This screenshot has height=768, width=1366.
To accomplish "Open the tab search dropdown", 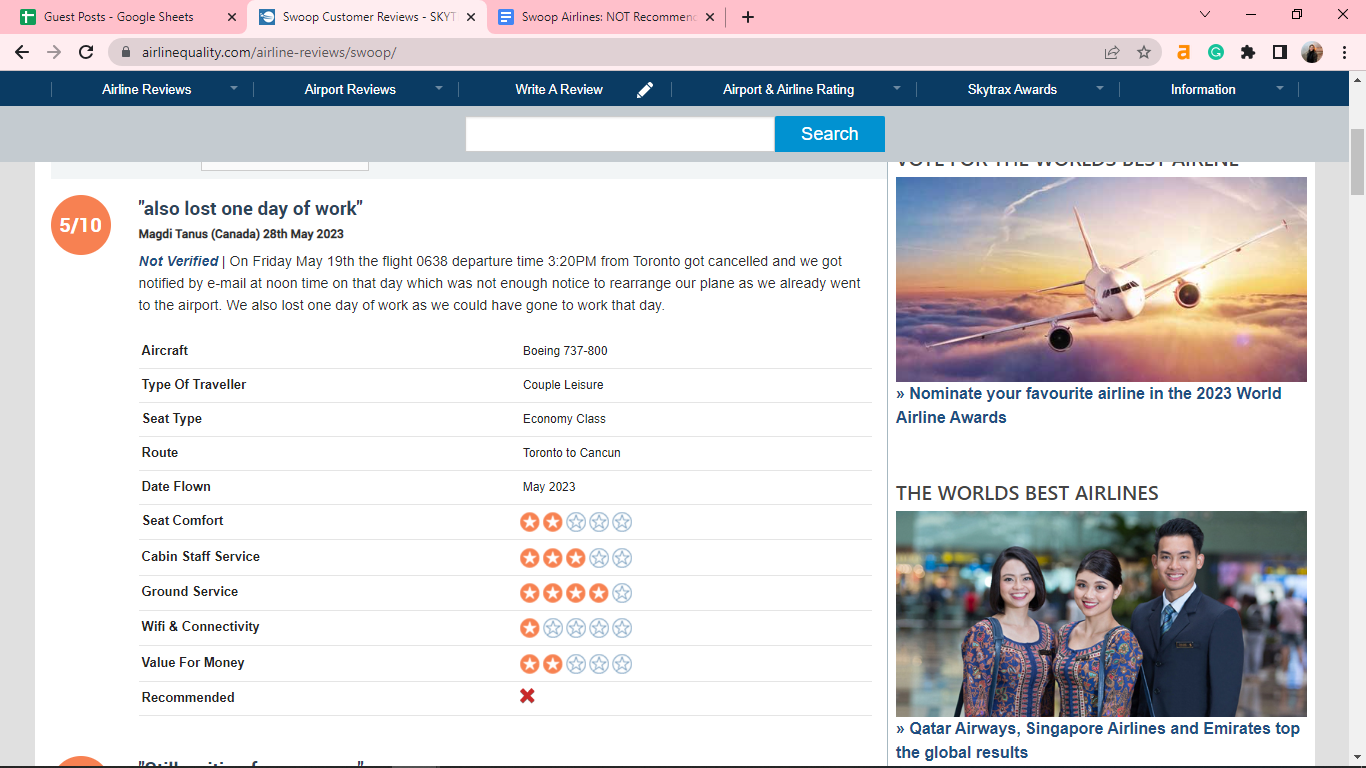I will 1205,15.
